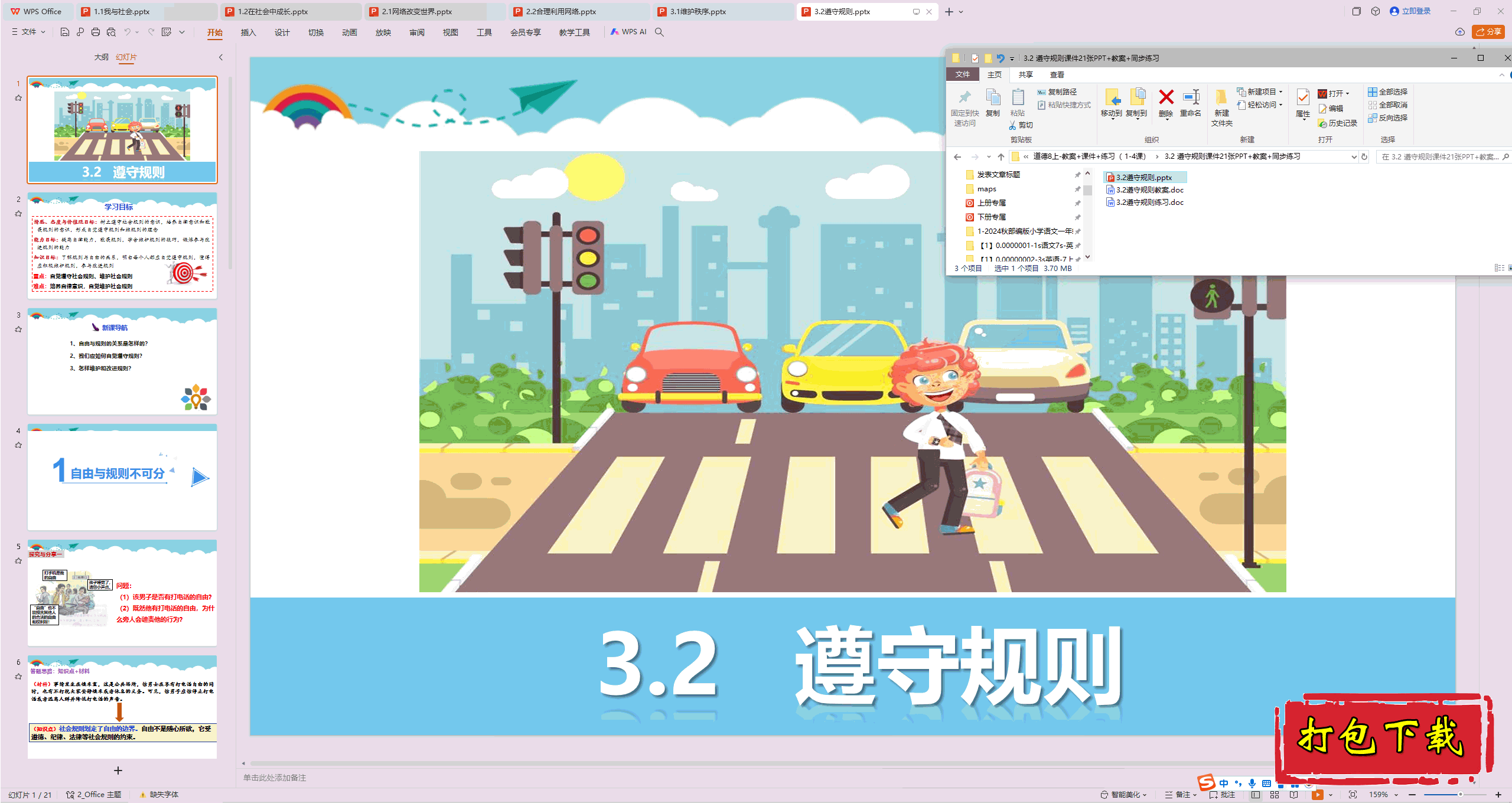Toggle star mark beside slide 1 thumbnail
The image size is (1512, 803).
(x=18, y=98)
